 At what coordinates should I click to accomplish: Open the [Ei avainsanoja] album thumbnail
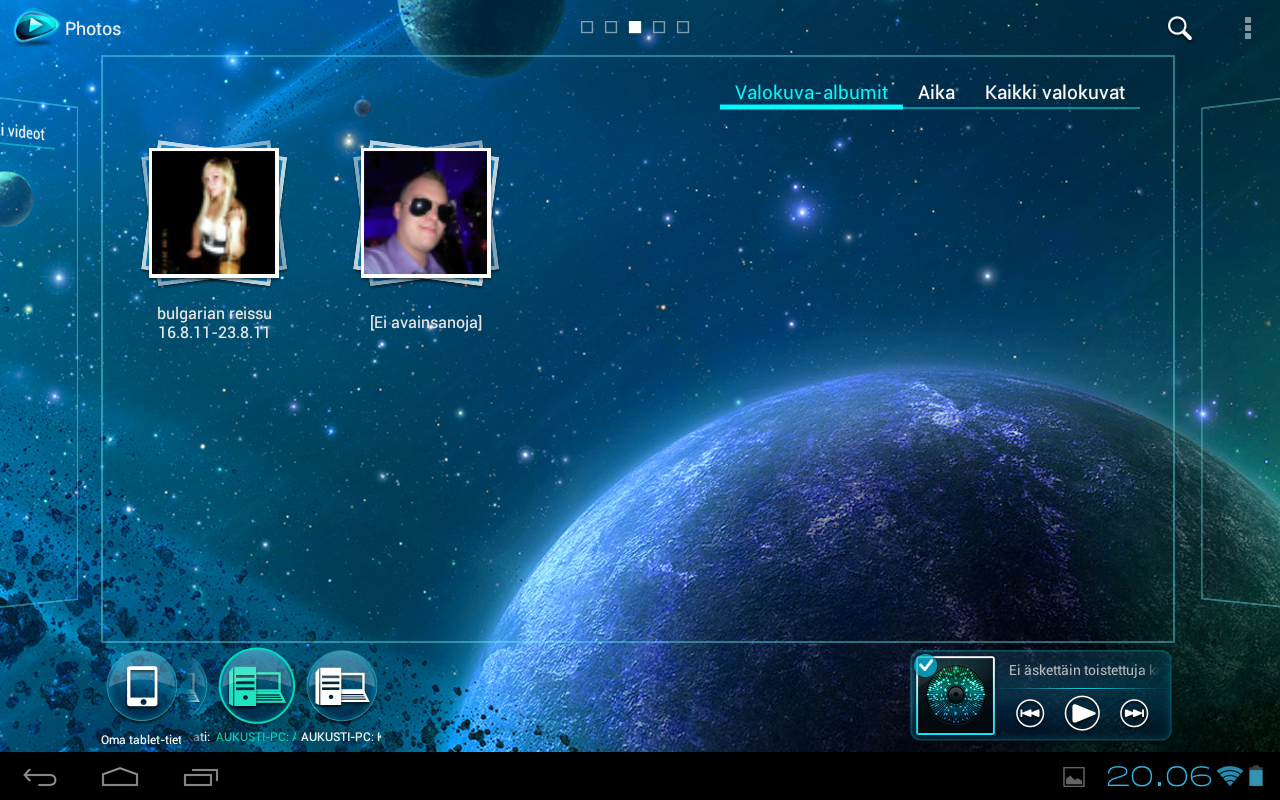coord(426,213)
